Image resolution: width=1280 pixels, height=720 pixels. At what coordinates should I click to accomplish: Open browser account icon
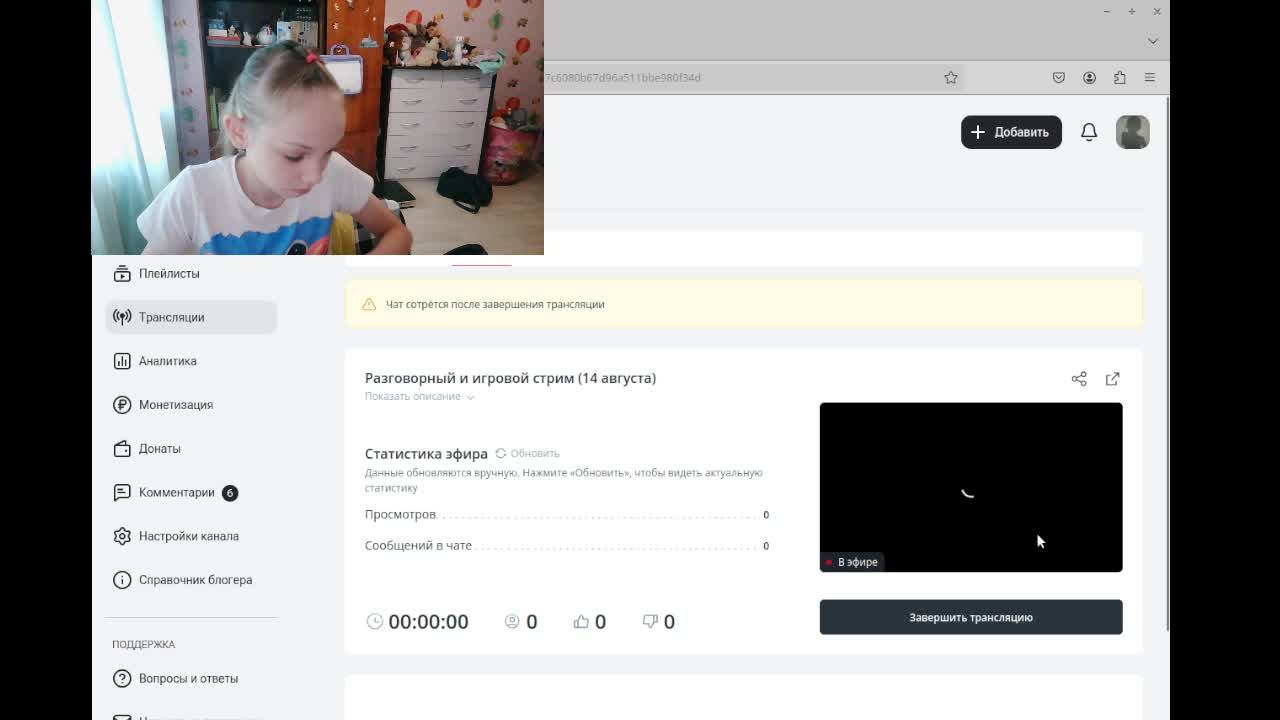pos(1090,77)
